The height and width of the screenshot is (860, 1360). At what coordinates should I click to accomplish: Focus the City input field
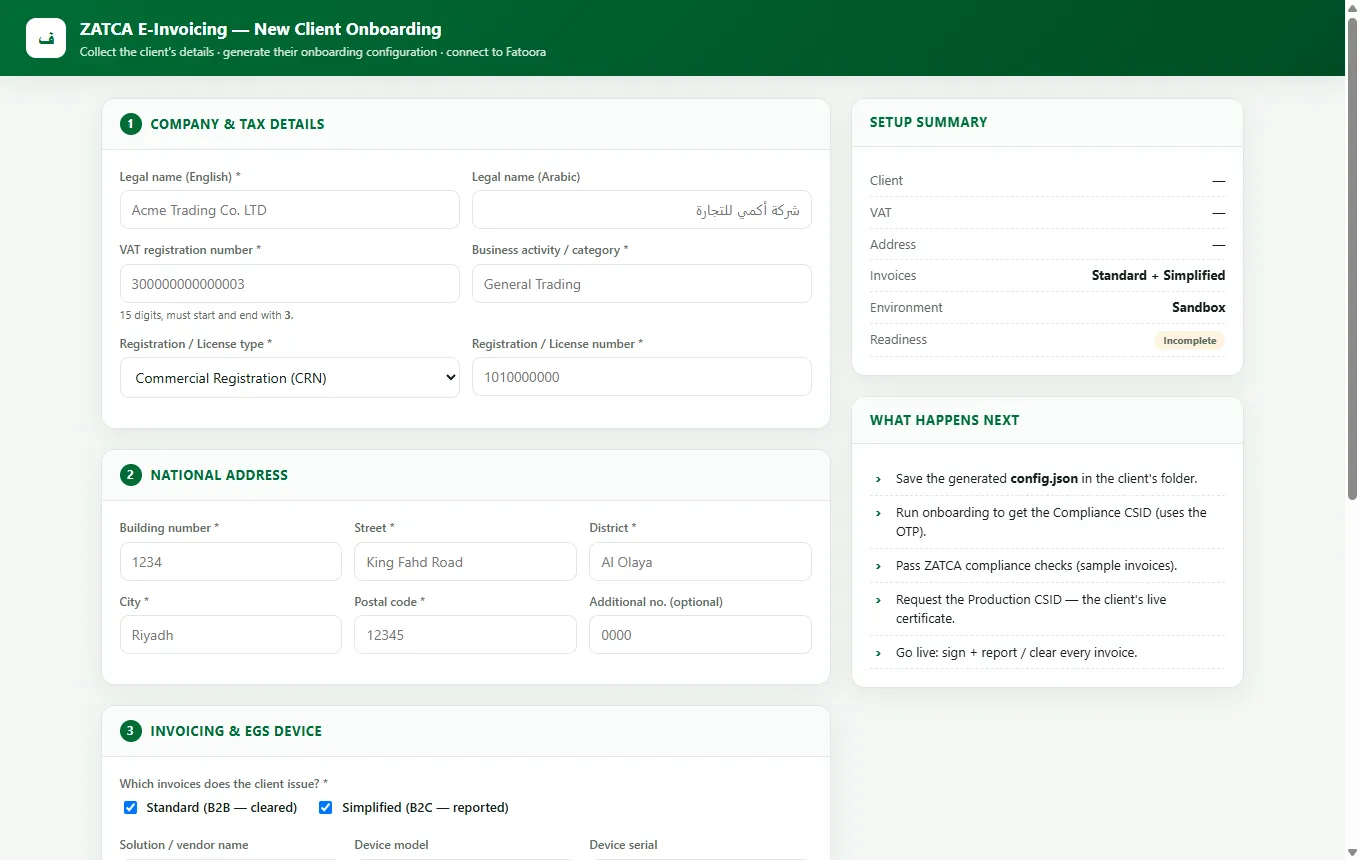231,635
